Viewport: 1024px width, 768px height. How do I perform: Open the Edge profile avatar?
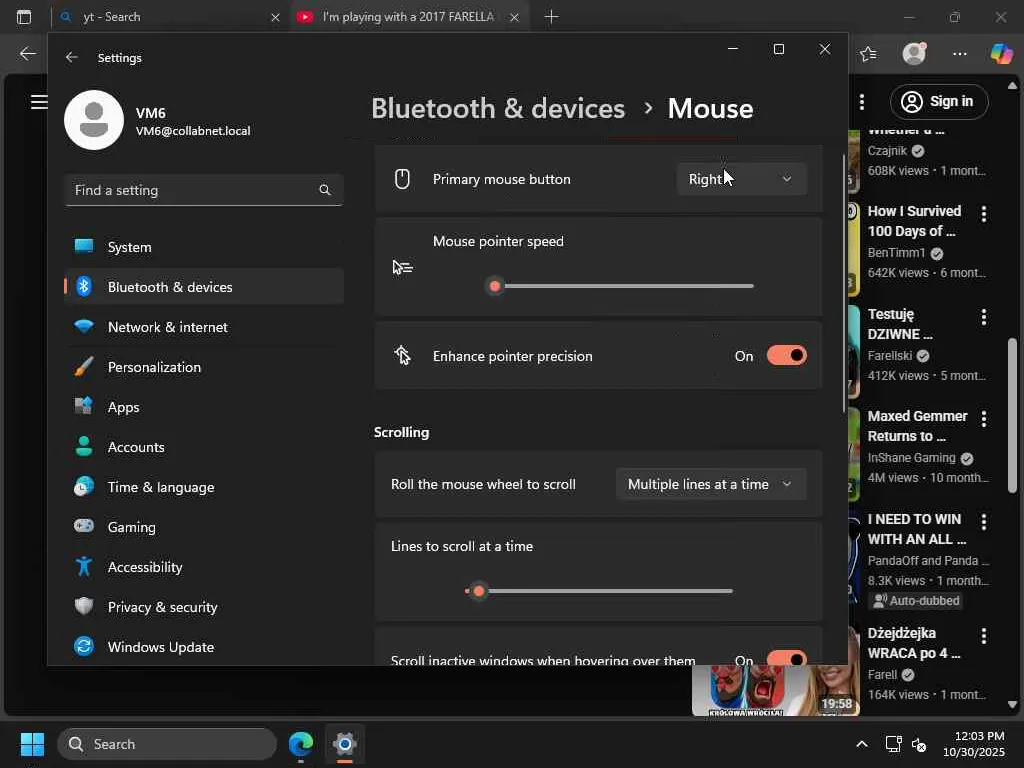(x=914, y=54)
